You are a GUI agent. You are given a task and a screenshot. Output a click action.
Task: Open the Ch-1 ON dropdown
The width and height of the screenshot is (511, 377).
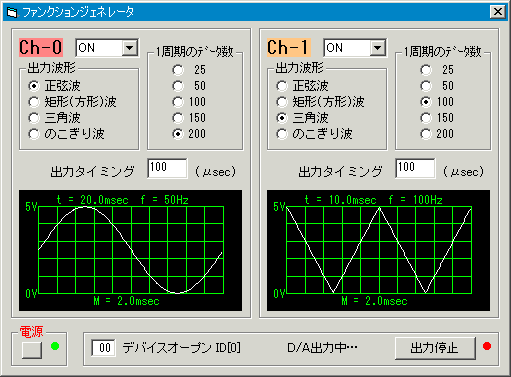pos(378,48)
